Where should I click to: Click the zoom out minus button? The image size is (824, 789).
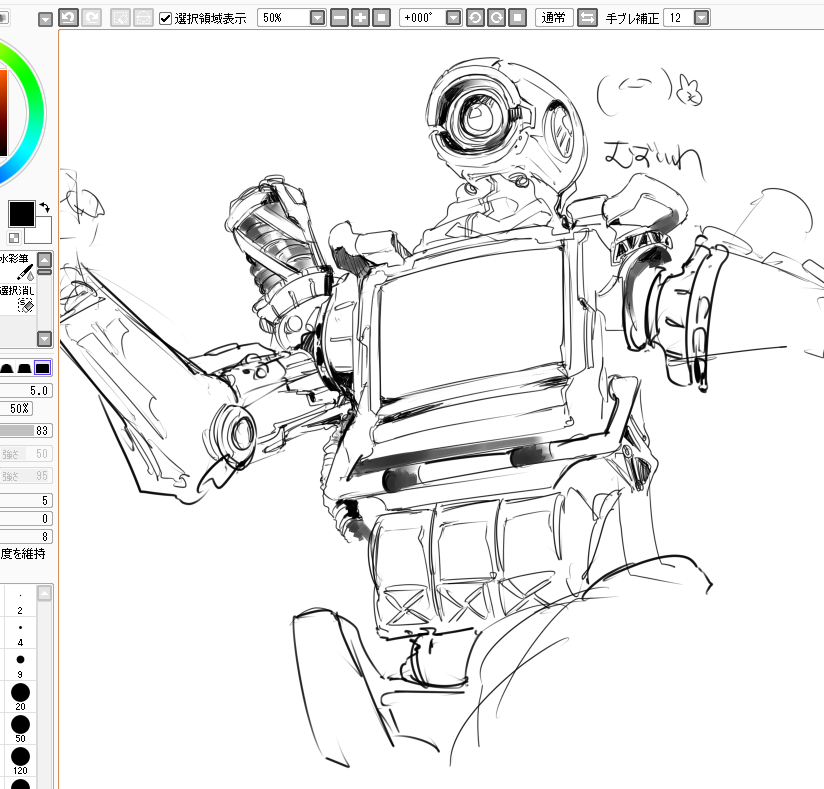pos(340,18)
